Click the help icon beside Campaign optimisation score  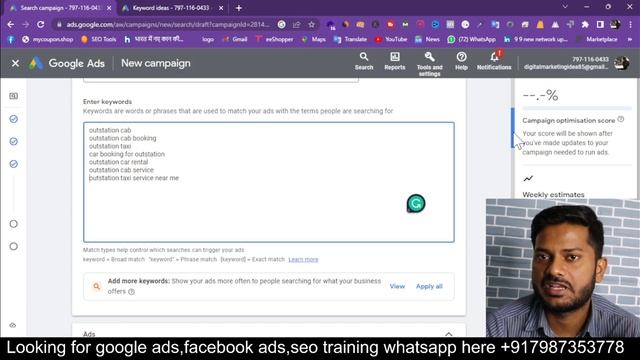click(x=621, y=119)
